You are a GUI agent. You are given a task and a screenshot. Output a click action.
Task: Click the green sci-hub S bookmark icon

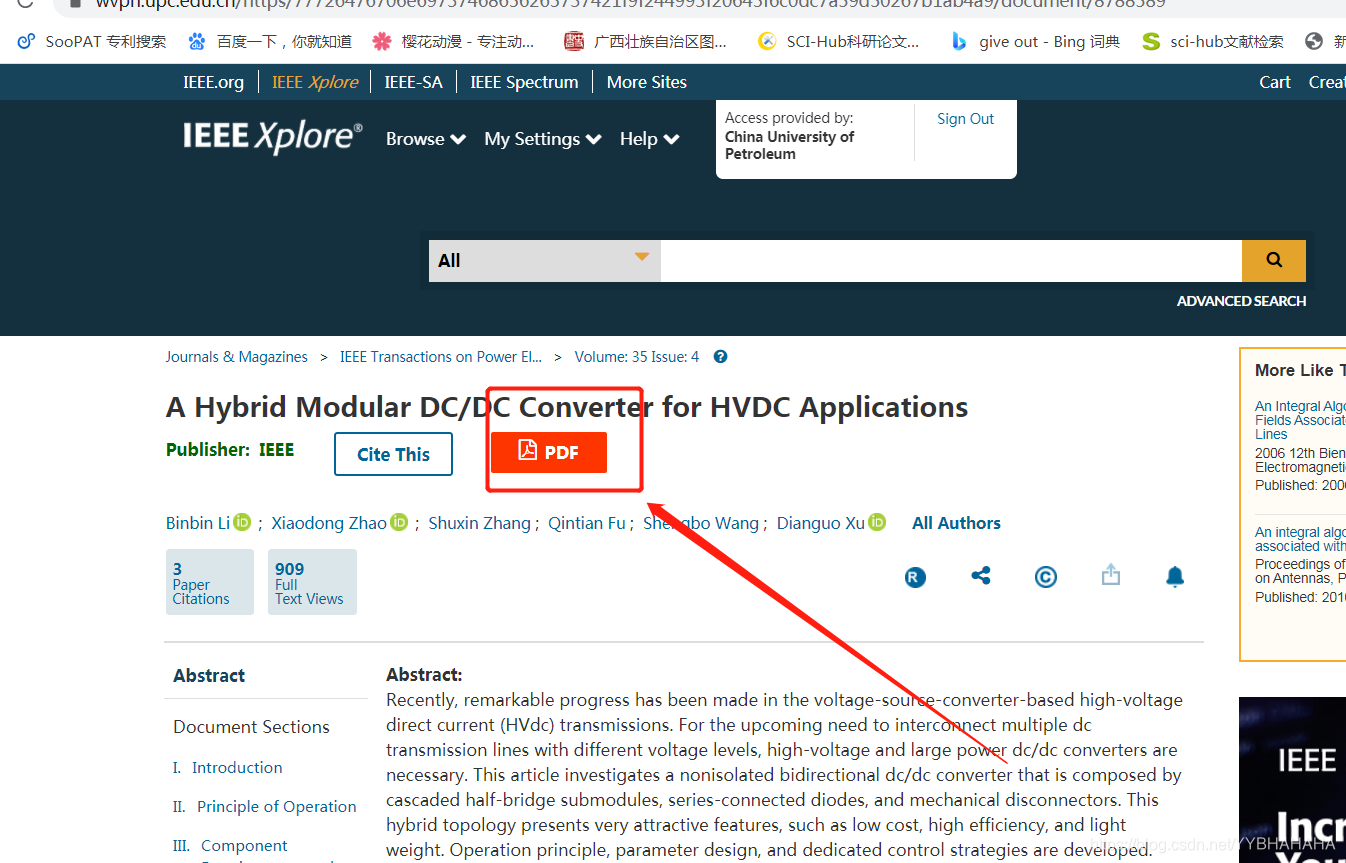1151,41
